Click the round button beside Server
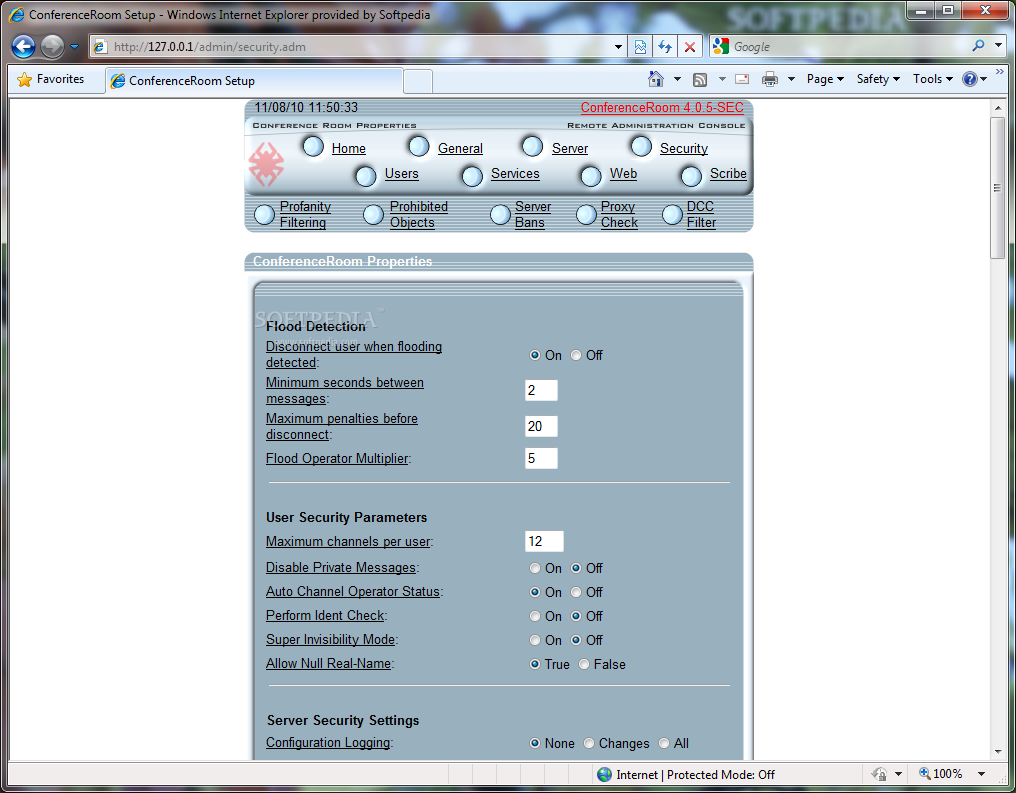The image size is (1016, 793). click(x=533, y=147)
